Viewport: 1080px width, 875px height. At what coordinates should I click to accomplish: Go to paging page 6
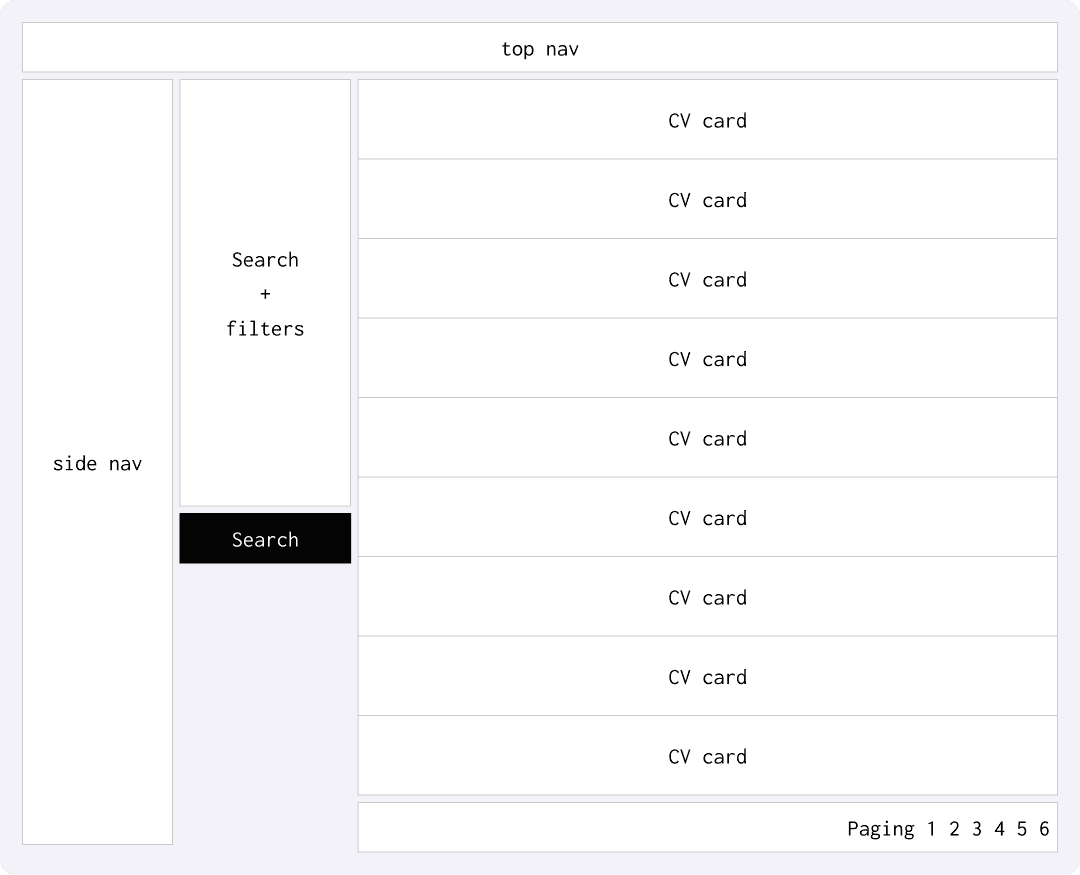(1044, 828)
